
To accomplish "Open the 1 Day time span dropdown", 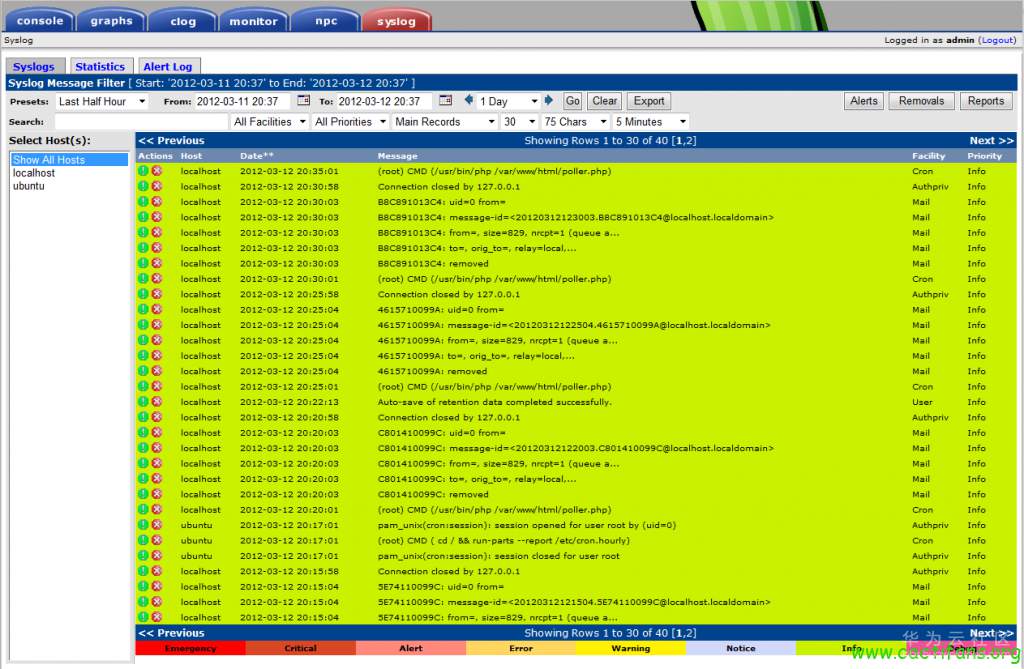I will [508, 101].
